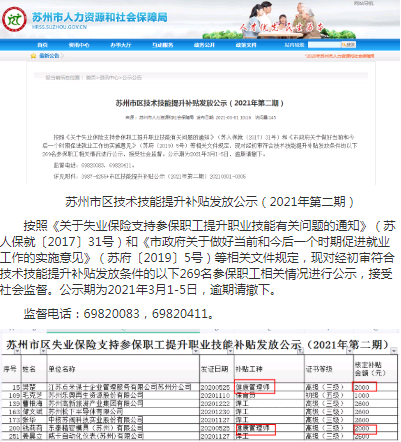Select the 证书等级 header cell
The image size is (401, 442).
point(329,369)
